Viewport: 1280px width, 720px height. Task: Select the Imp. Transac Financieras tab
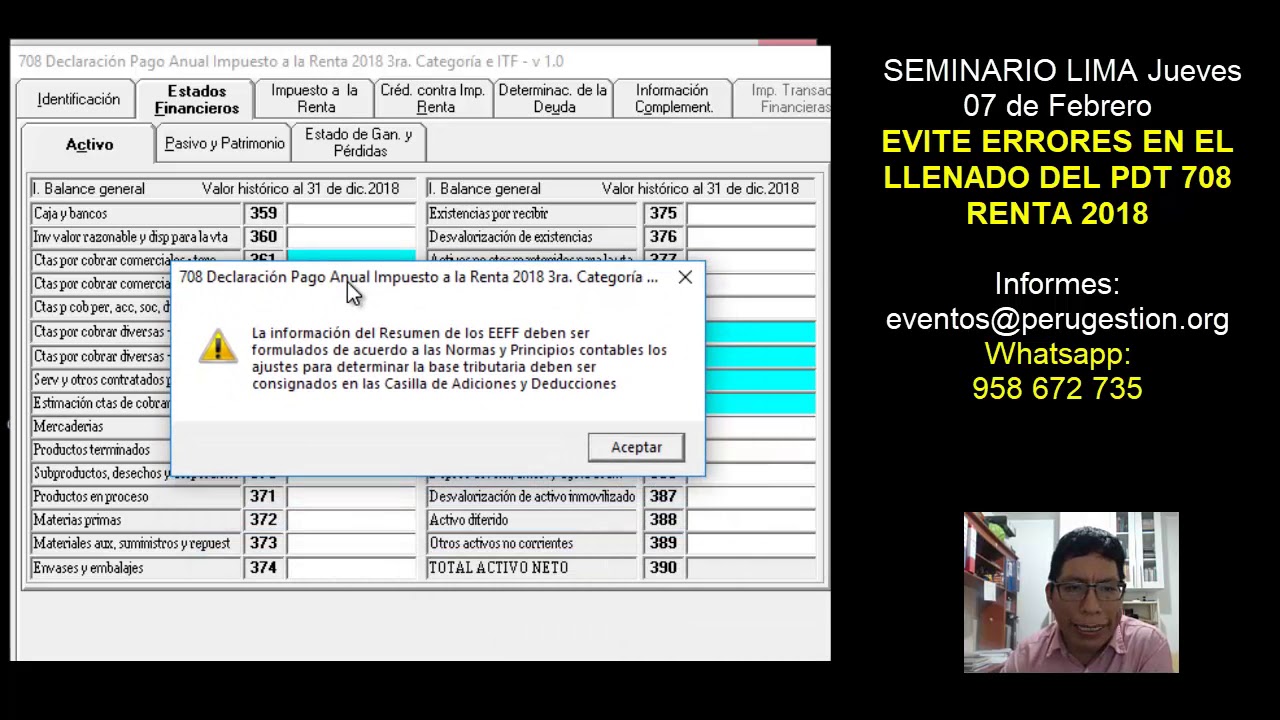[782, 98]
